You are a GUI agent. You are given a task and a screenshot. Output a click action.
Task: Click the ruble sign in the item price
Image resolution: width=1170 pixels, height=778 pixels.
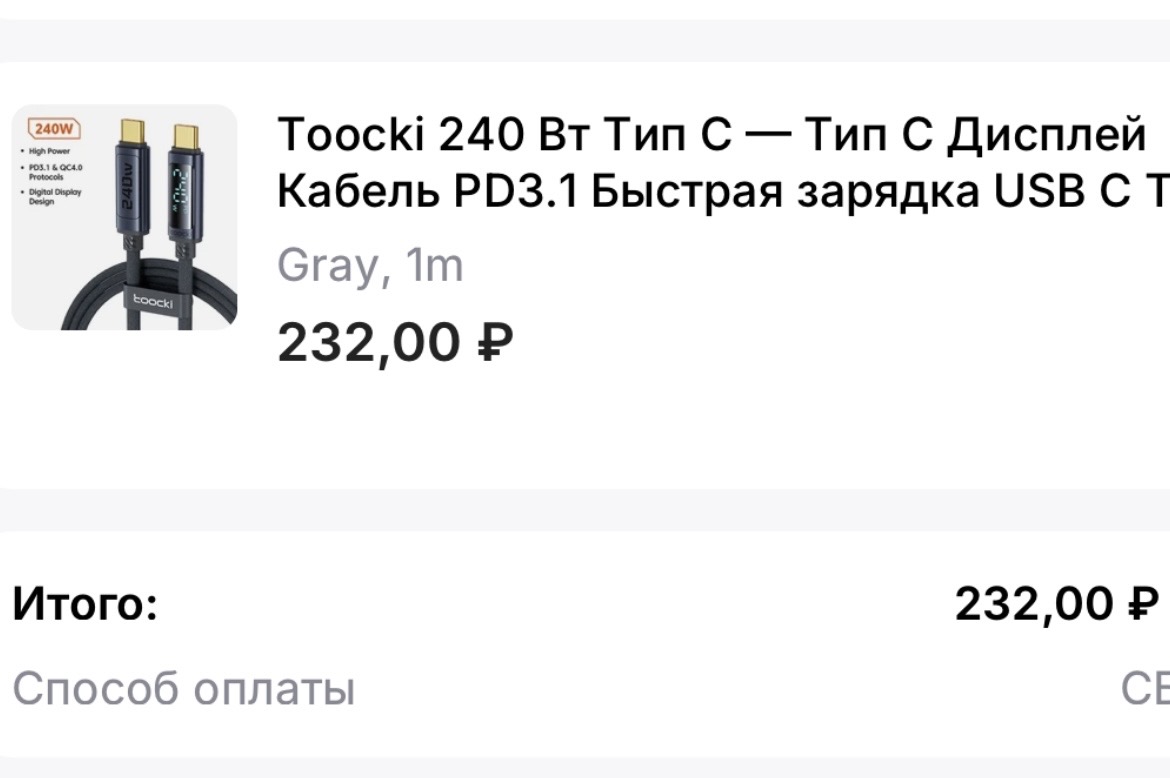click(496, 343)
